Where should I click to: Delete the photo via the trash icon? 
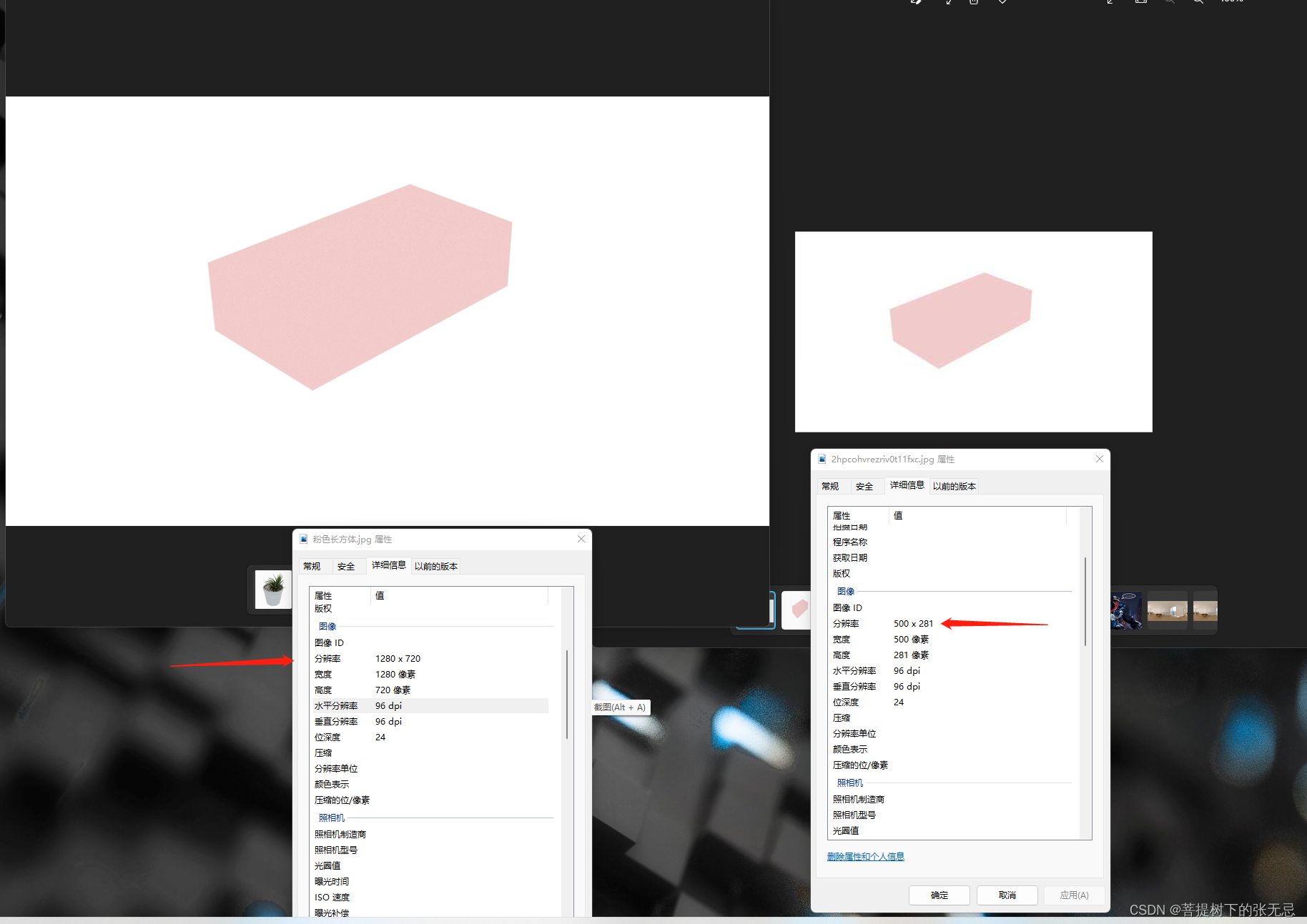[x=972, y=3]
